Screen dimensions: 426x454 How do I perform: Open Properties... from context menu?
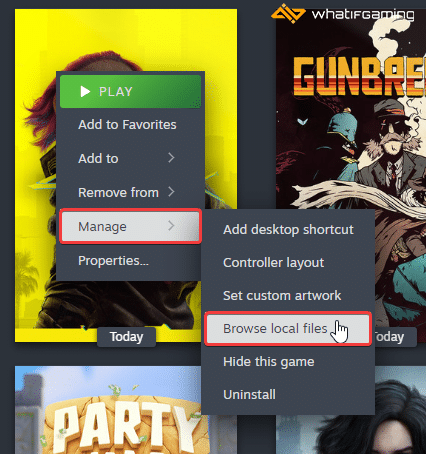tap(113, 261)
